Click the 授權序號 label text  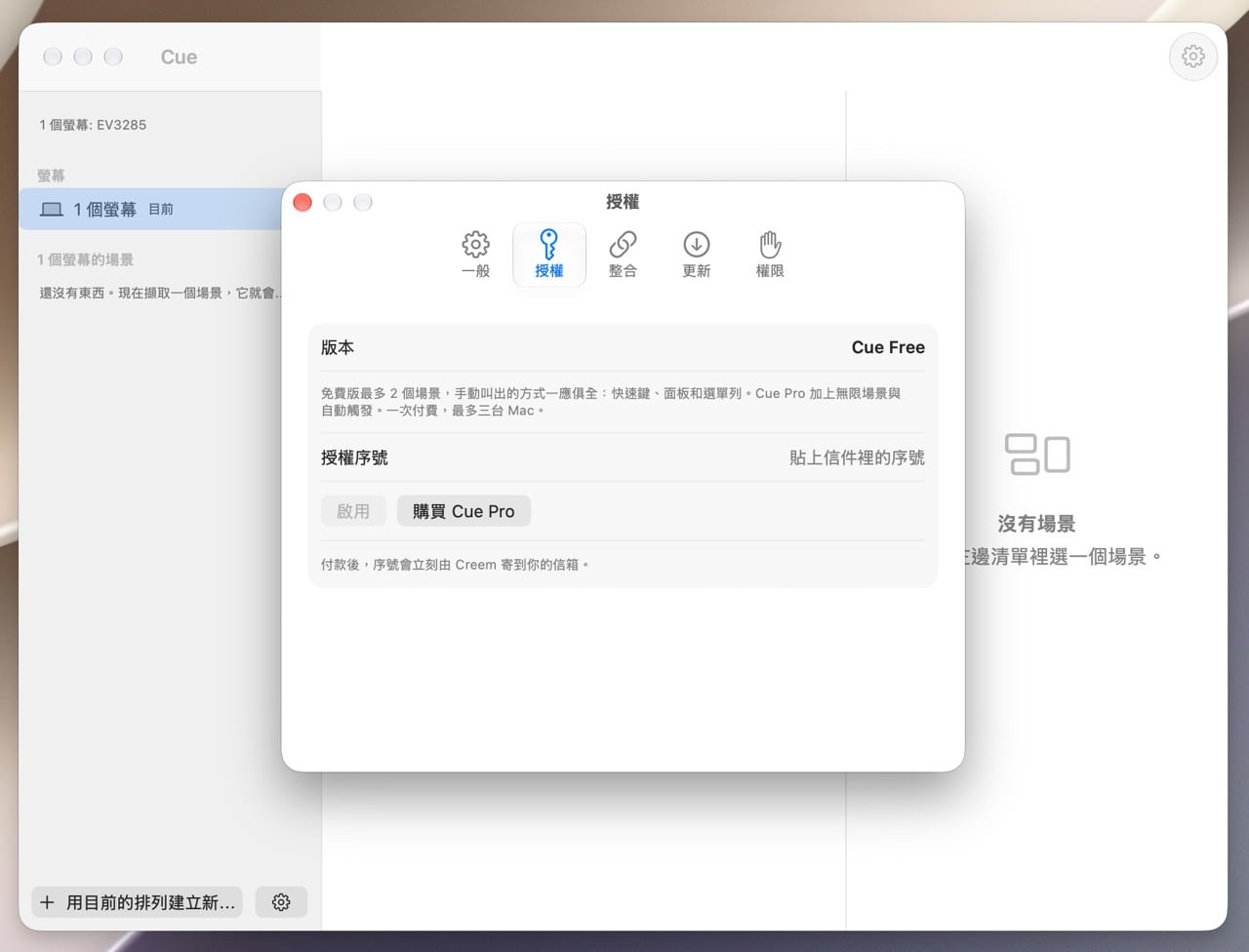354,457
